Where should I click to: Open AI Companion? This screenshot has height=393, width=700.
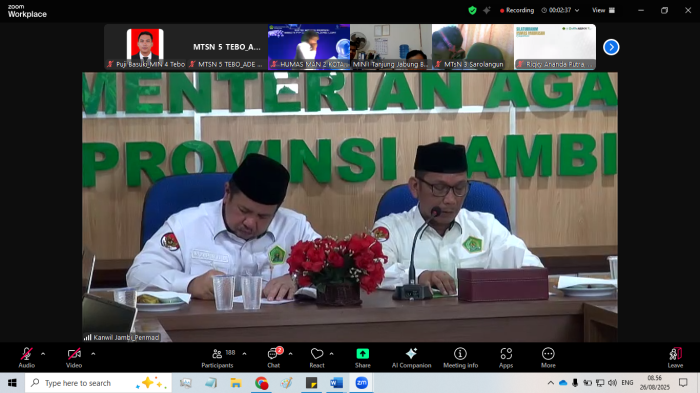[411, 358]
